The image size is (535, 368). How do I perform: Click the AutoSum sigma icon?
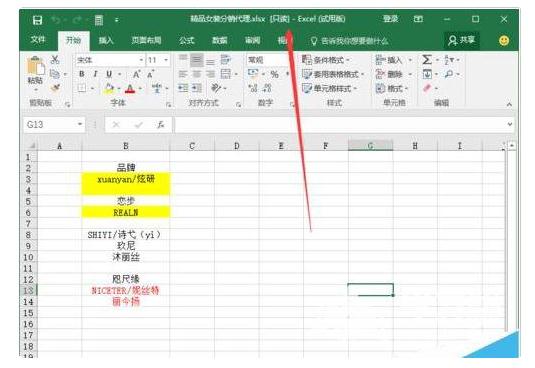tap(426, 60)
